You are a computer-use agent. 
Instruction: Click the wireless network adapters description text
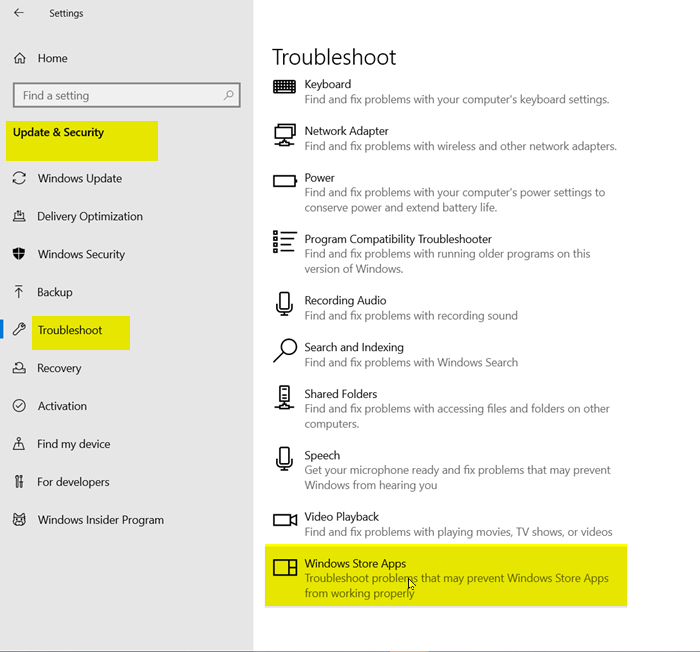(x=460, y=146)
